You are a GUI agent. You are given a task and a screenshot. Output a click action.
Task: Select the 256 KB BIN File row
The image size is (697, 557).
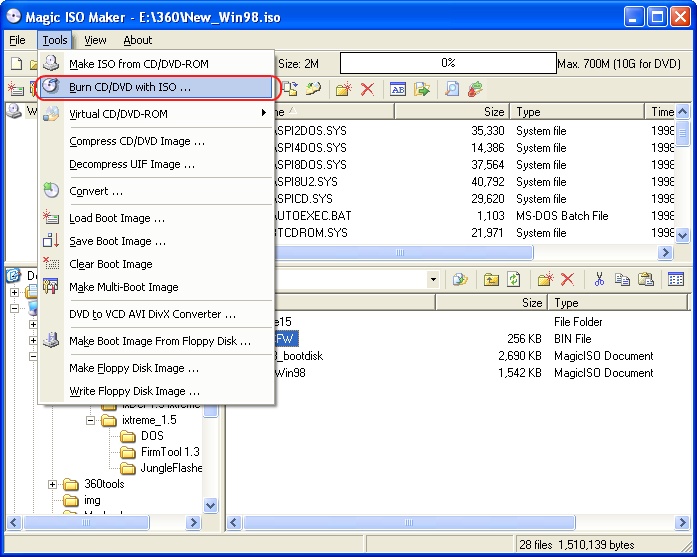click(x=480, y=339)
